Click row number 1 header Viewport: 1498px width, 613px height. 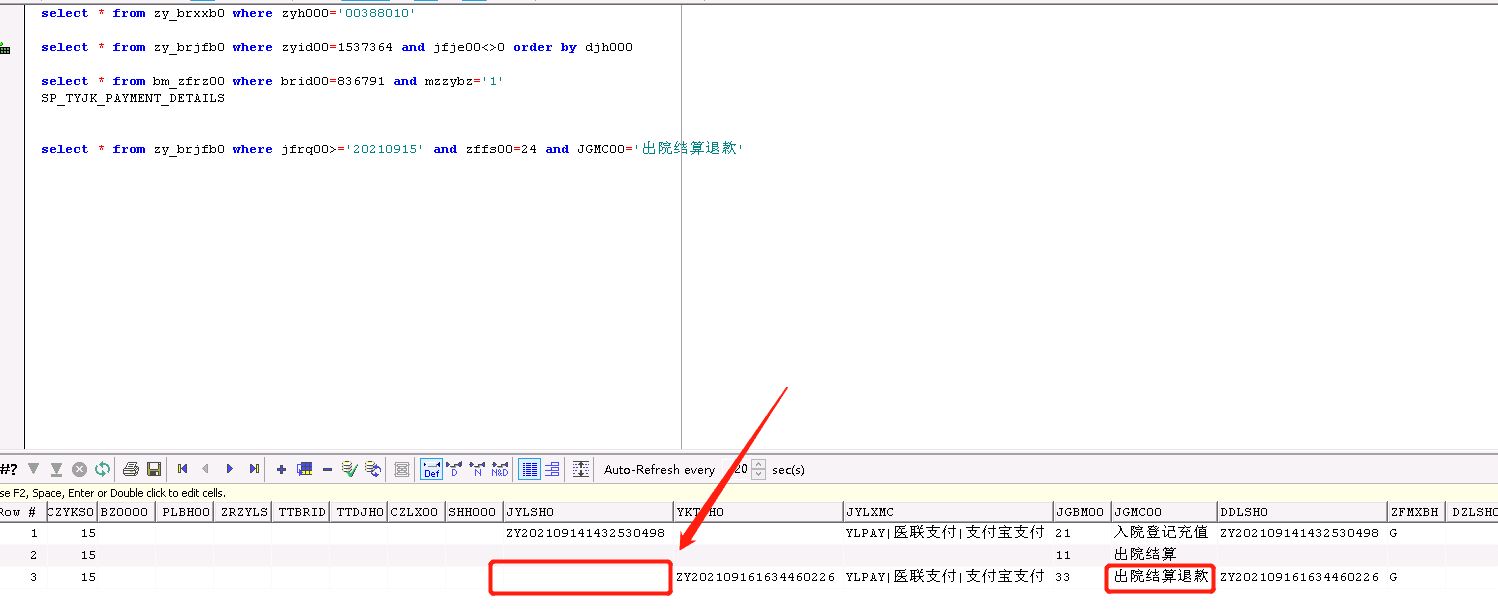click(x=21, y=533)
